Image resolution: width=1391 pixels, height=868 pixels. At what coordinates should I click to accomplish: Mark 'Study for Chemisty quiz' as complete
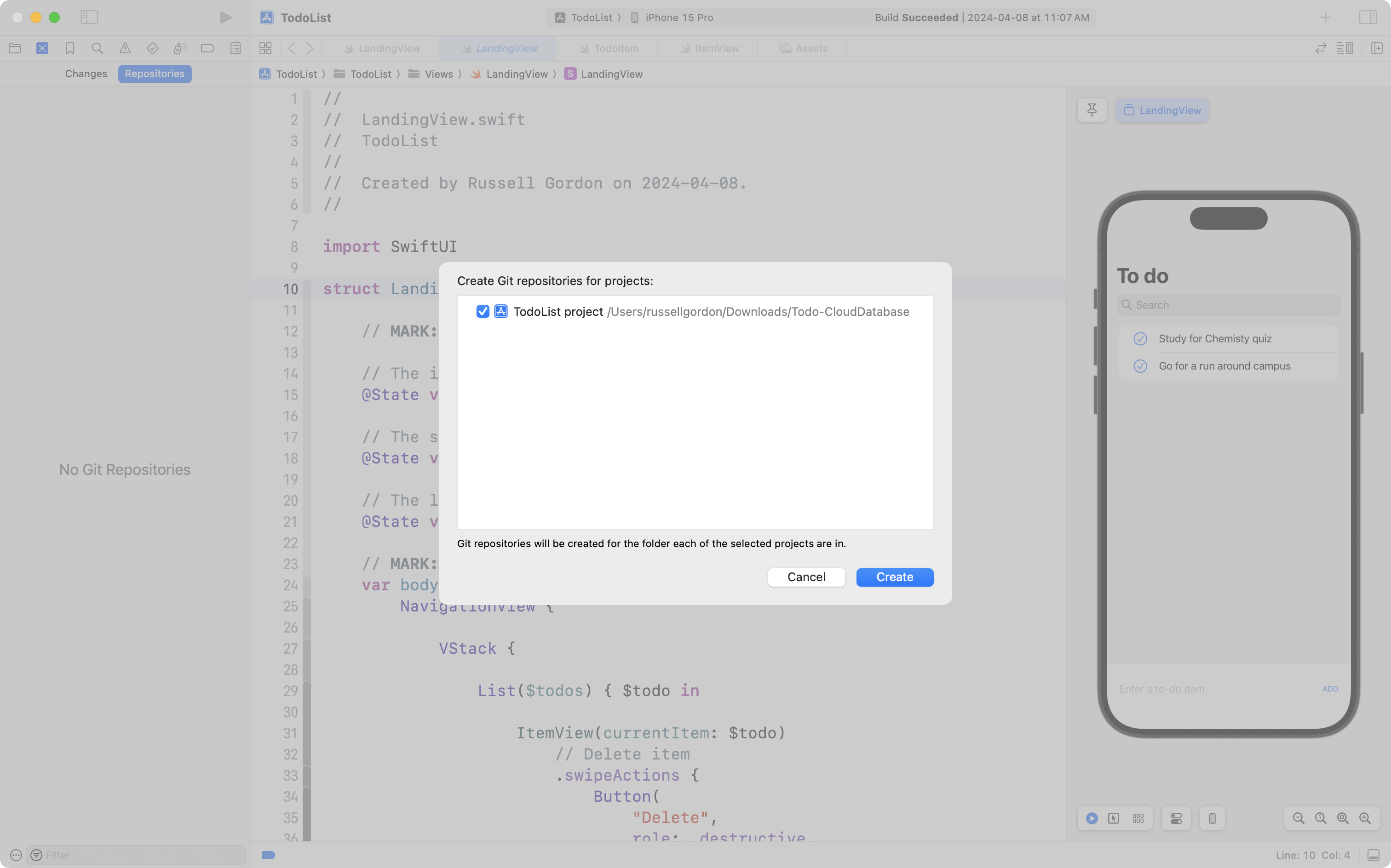pyautogui.click(x=1141, y=339)
